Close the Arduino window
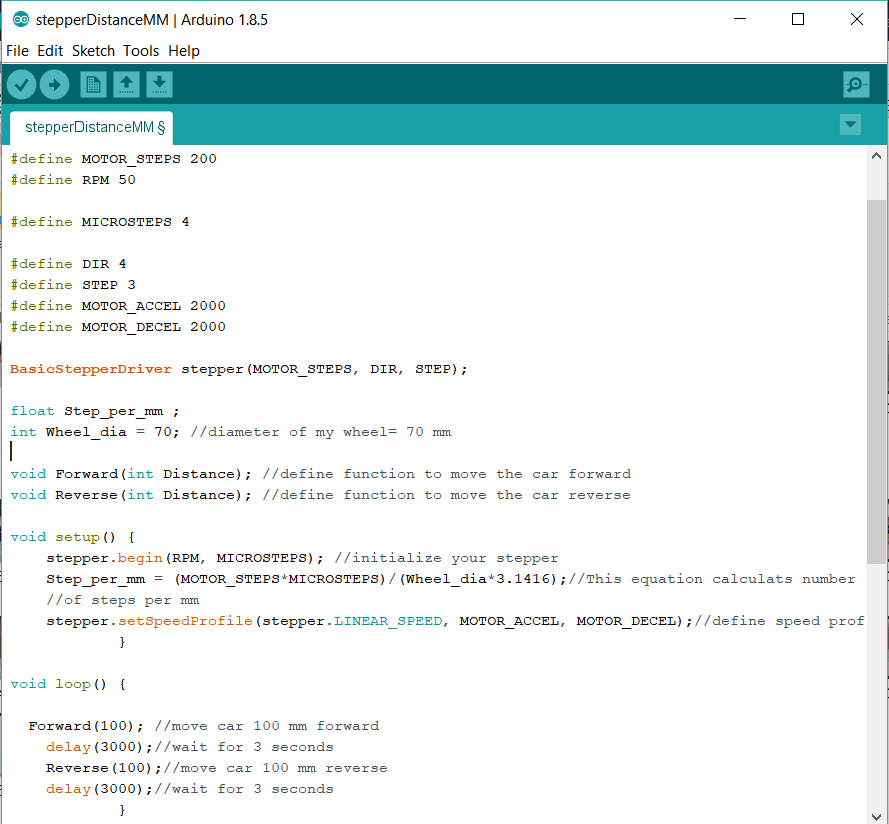This screenshot has width=889, height=824. pyautogui.click(x=857, y=19)
